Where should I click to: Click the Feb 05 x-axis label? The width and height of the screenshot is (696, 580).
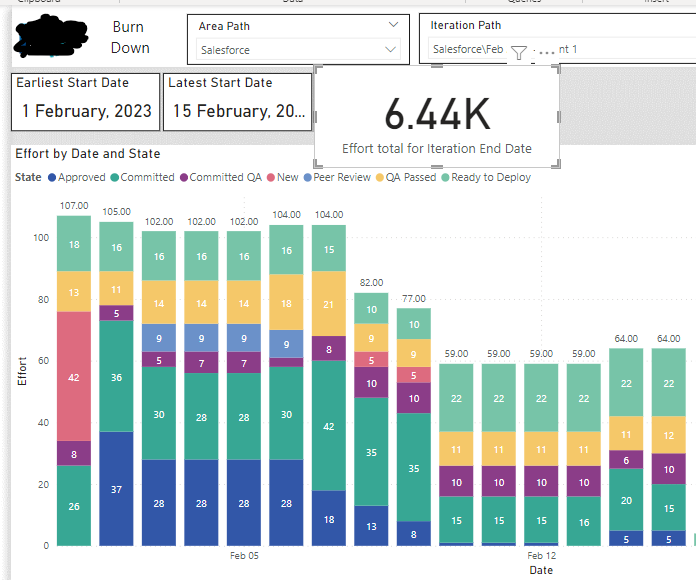[x=244, y=556]
